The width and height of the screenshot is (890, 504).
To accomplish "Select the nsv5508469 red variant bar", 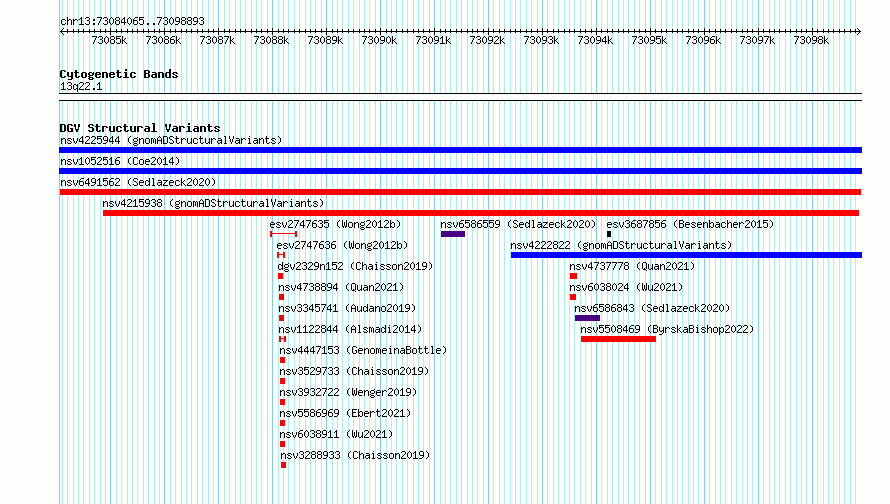I will [618, 339].
